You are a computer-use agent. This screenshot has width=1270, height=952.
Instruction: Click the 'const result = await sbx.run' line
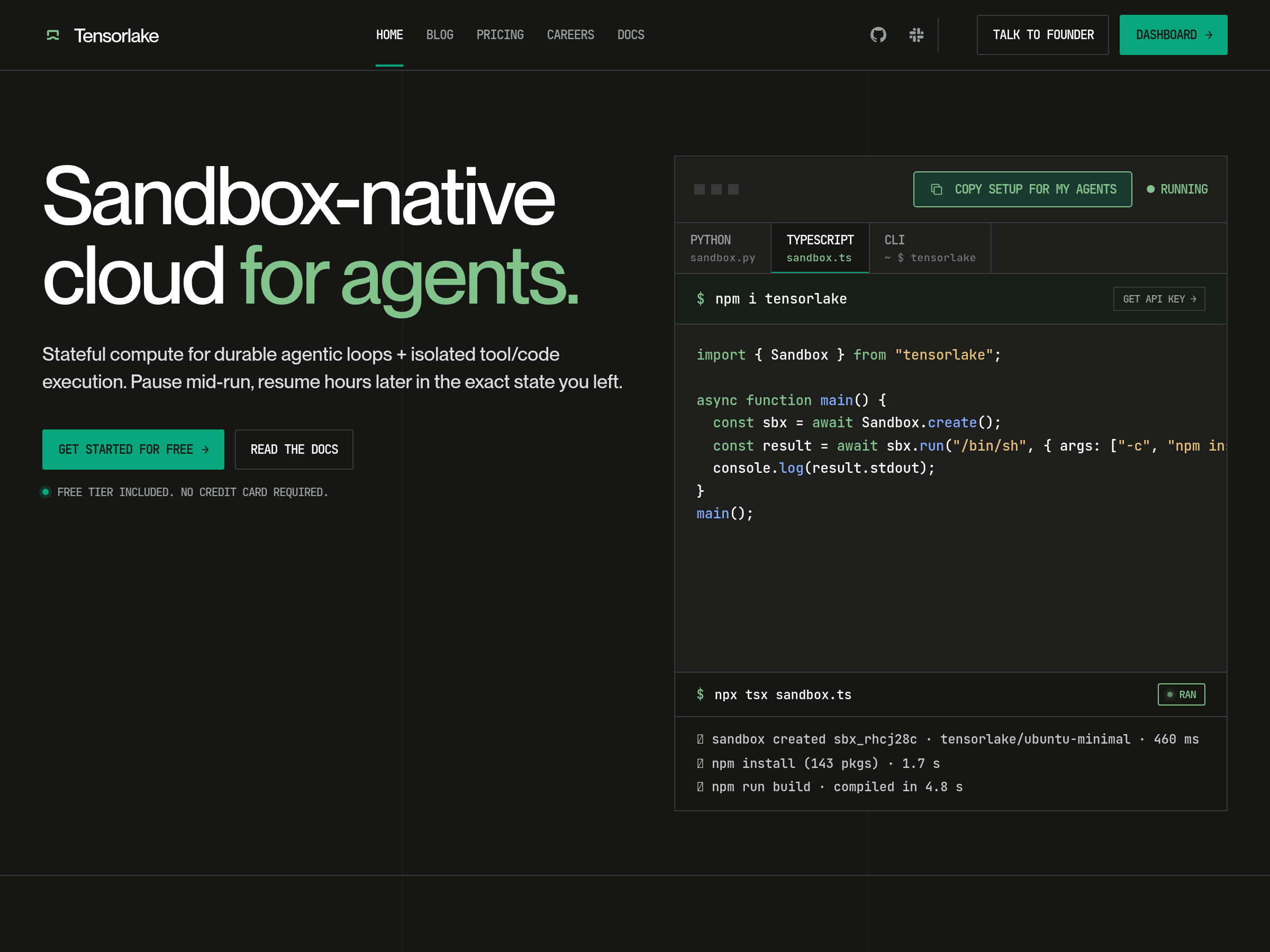click(969, 446)
